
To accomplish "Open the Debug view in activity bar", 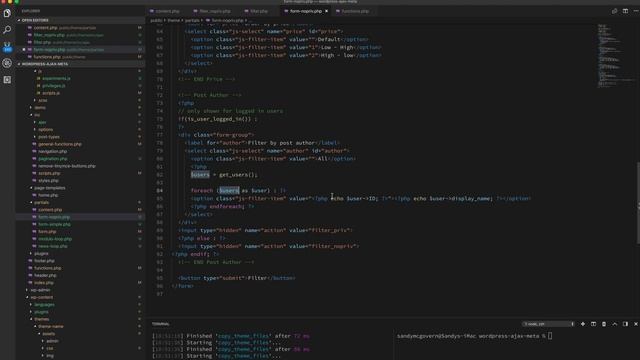I will pos(7,63).
